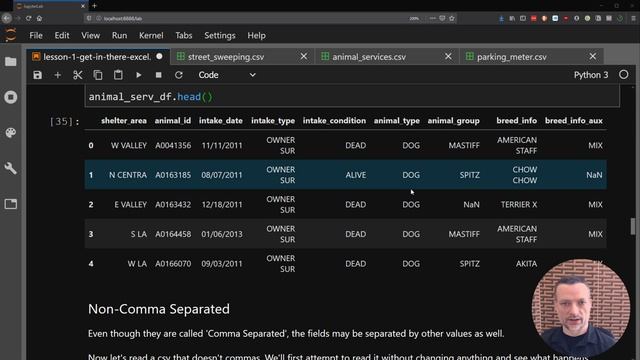
Task: Open the Commands palette sidebar icon
Action: tap(11, 133)
